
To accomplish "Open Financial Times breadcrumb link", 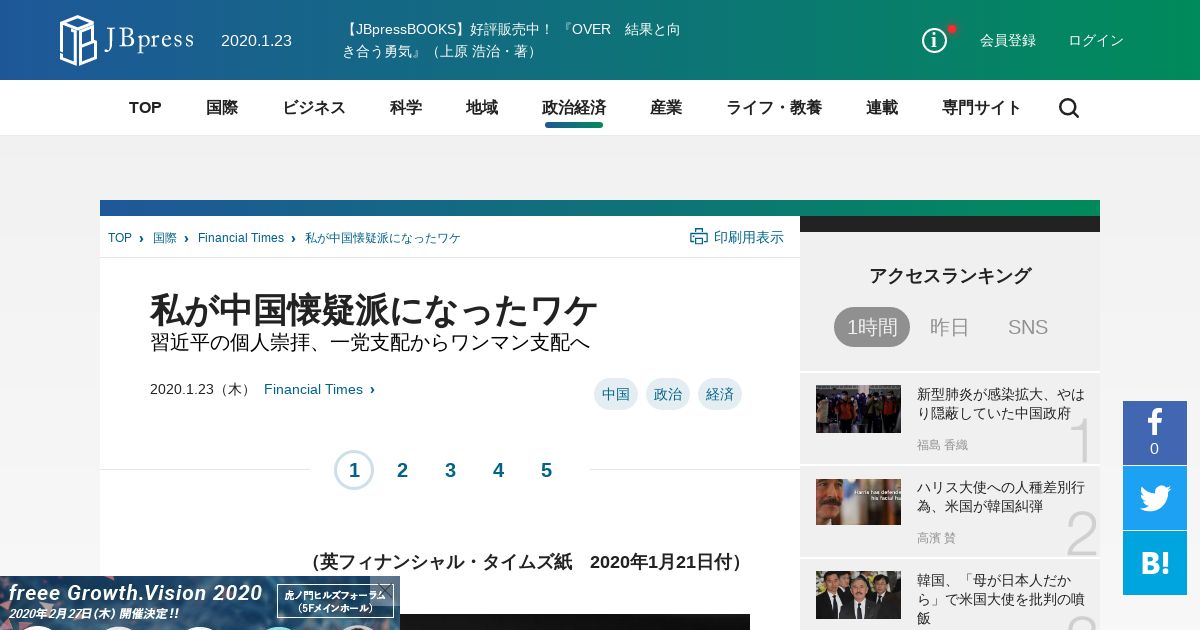I will click(240, 238).
